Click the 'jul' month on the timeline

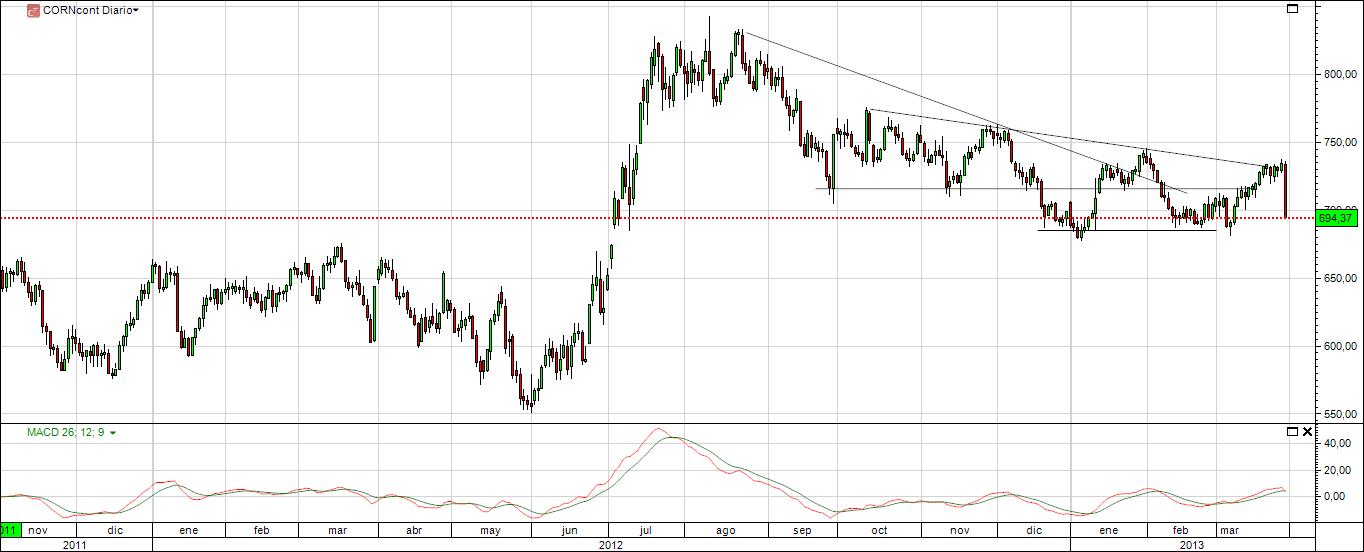click(x=646, y=530)
